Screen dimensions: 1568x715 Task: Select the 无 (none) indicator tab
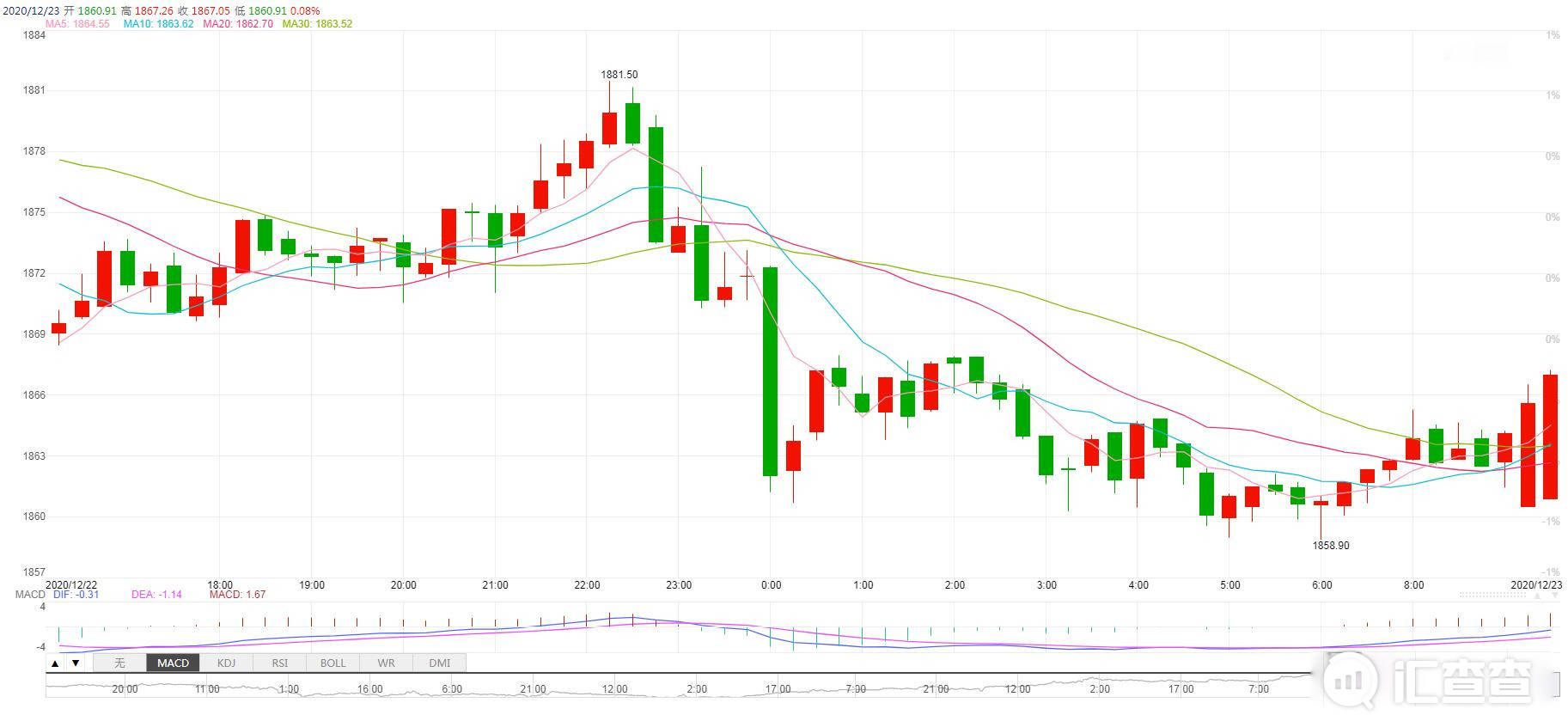click(119, 663)
